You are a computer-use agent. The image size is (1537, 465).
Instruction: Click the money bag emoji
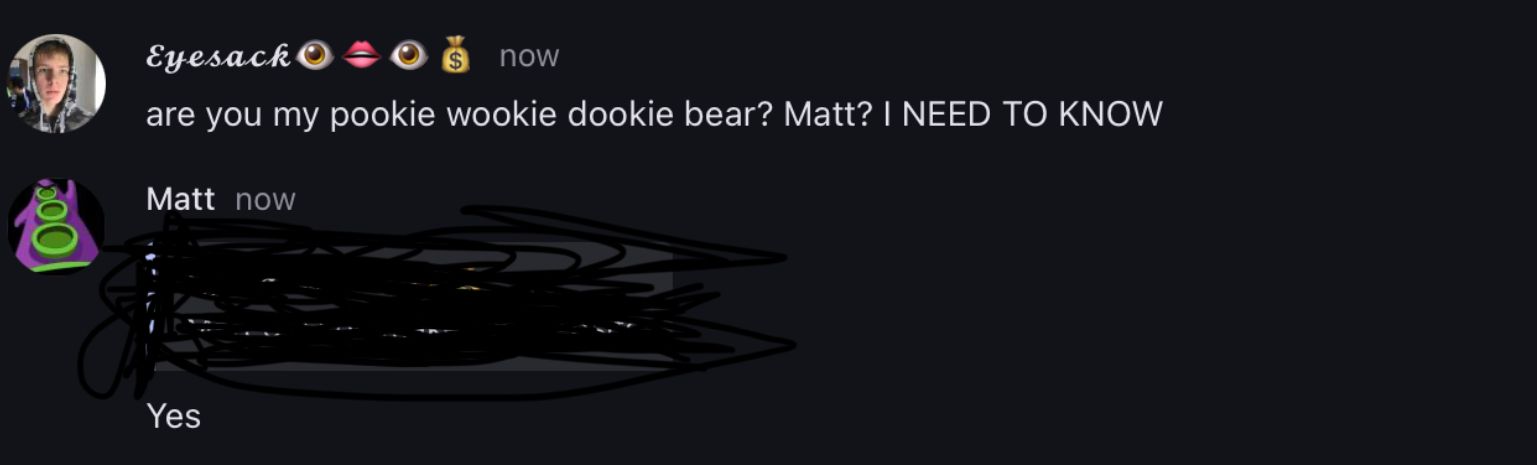click(x=455, y=56)
